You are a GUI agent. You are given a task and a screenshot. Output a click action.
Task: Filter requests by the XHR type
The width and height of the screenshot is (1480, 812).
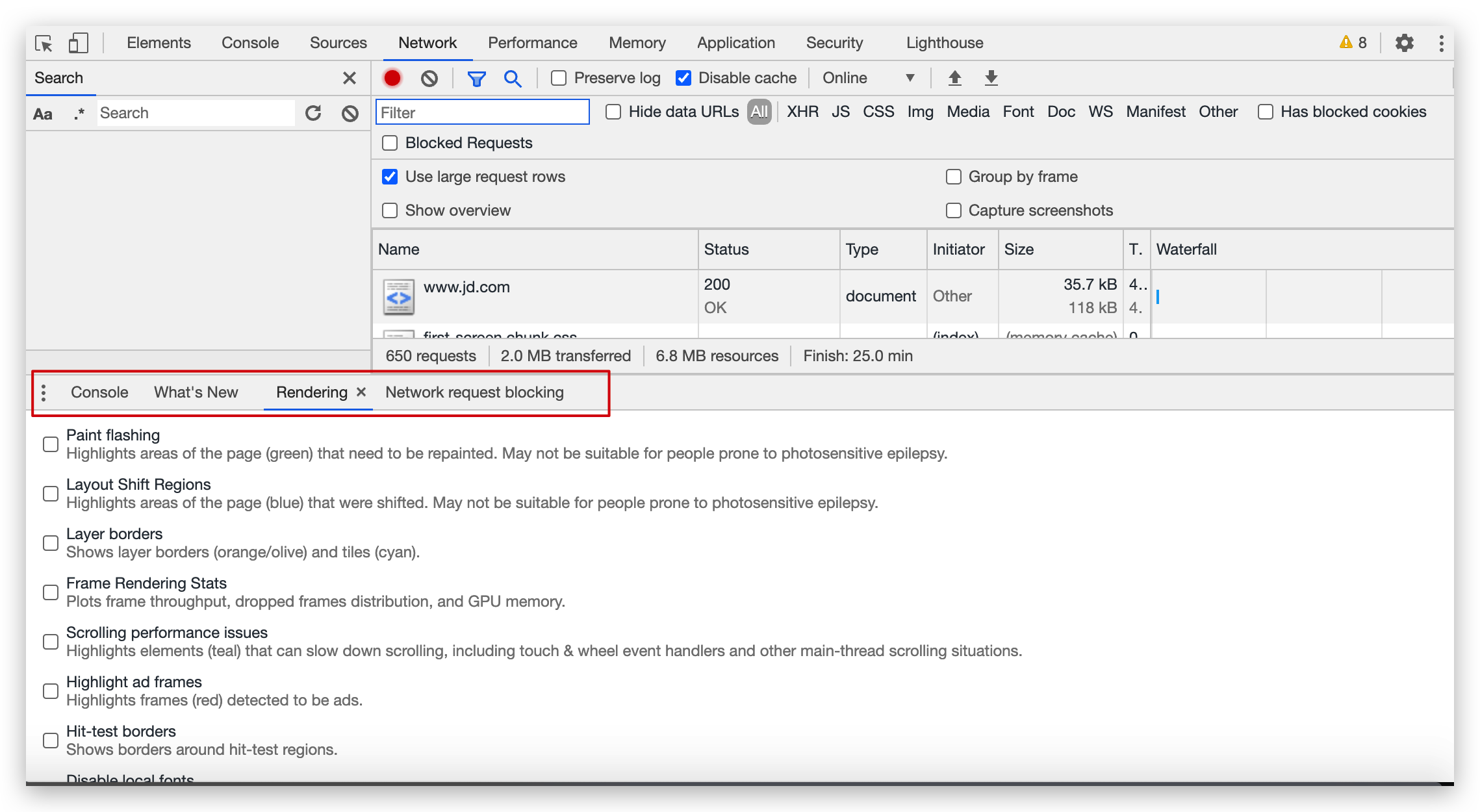coord(802,112)
